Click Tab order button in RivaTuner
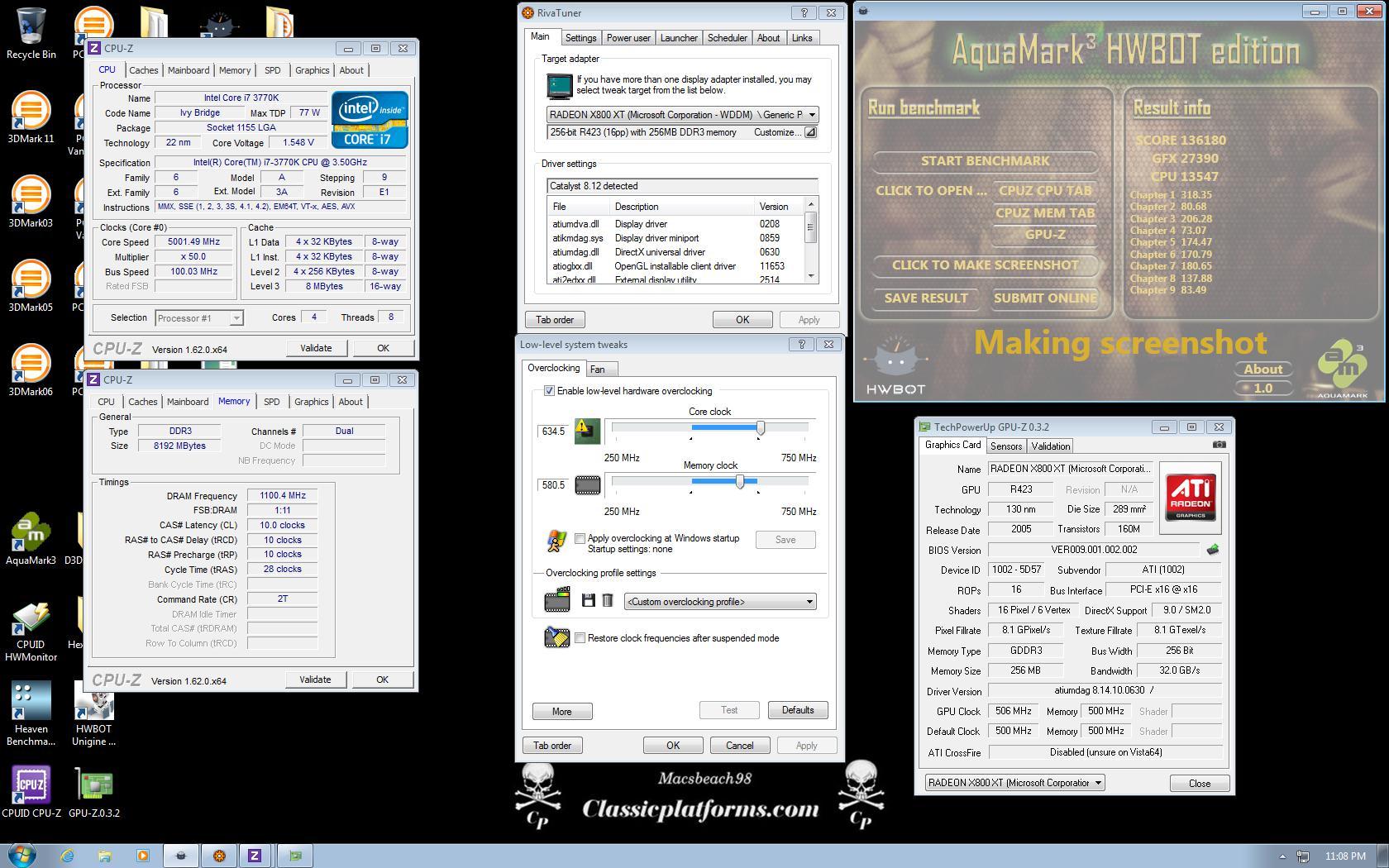 pos(555,320)
